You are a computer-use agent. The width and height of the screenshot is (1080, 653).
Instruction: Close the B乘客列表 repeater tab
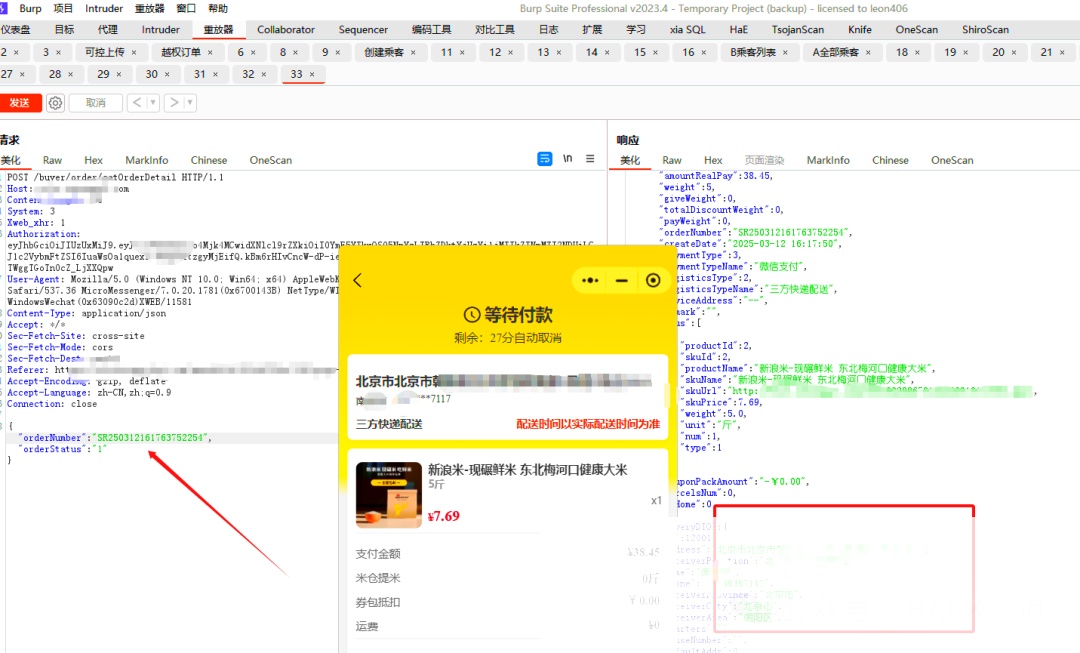[785, 52]
